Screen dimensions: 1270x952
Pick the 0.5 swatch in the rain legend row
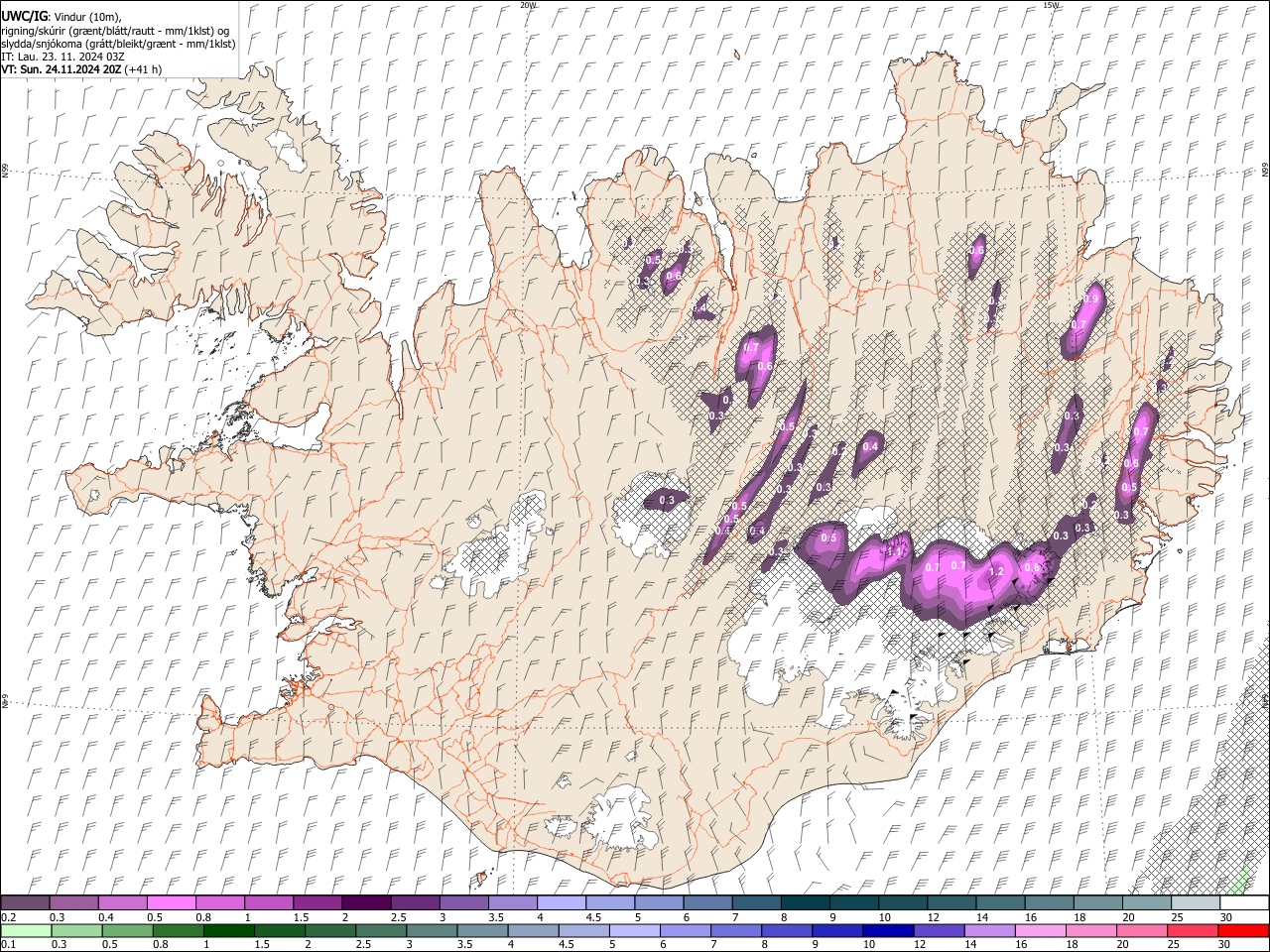127,930
